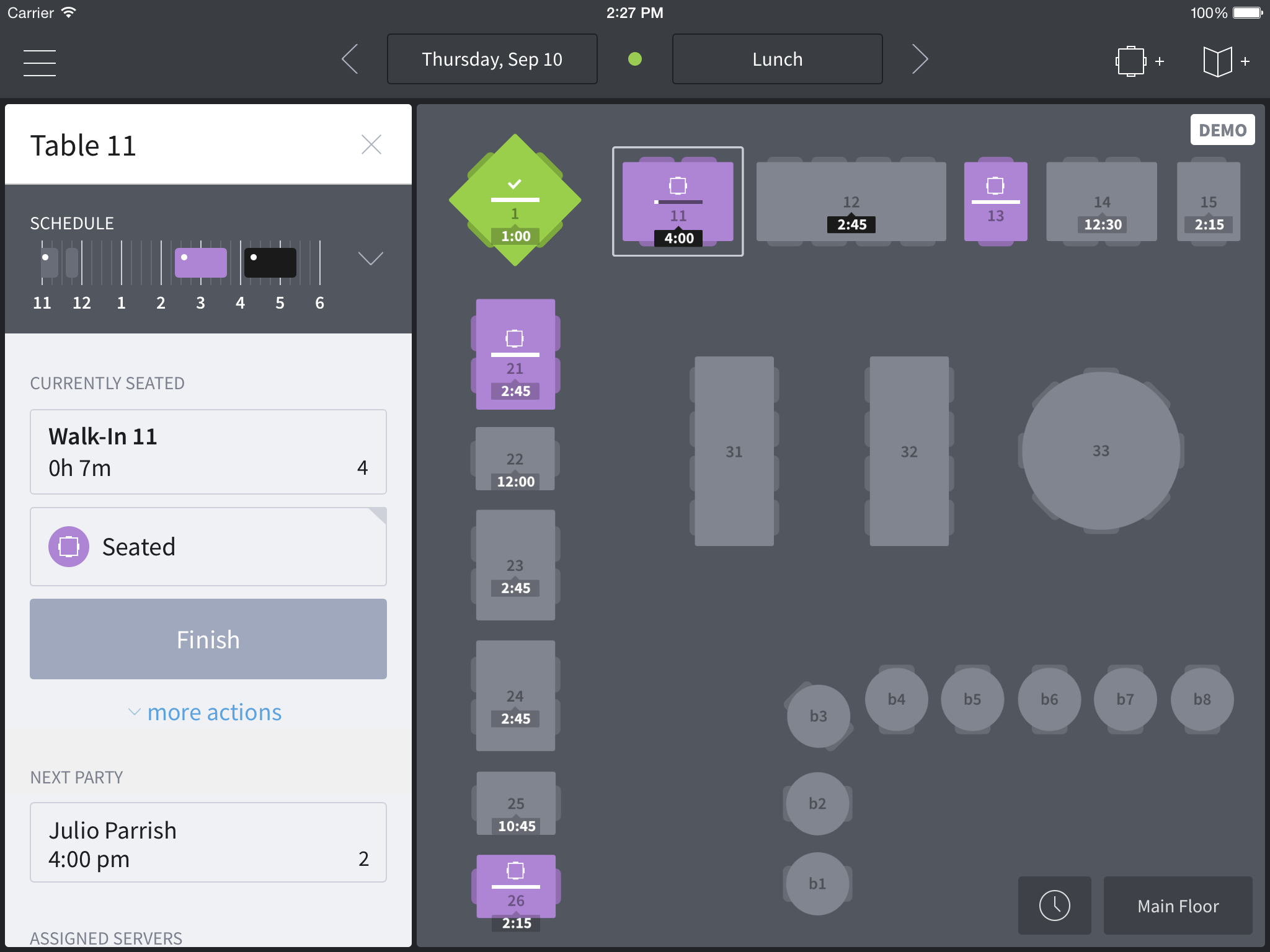Open the Walk-In 11 party card

[x=208, y=452]
